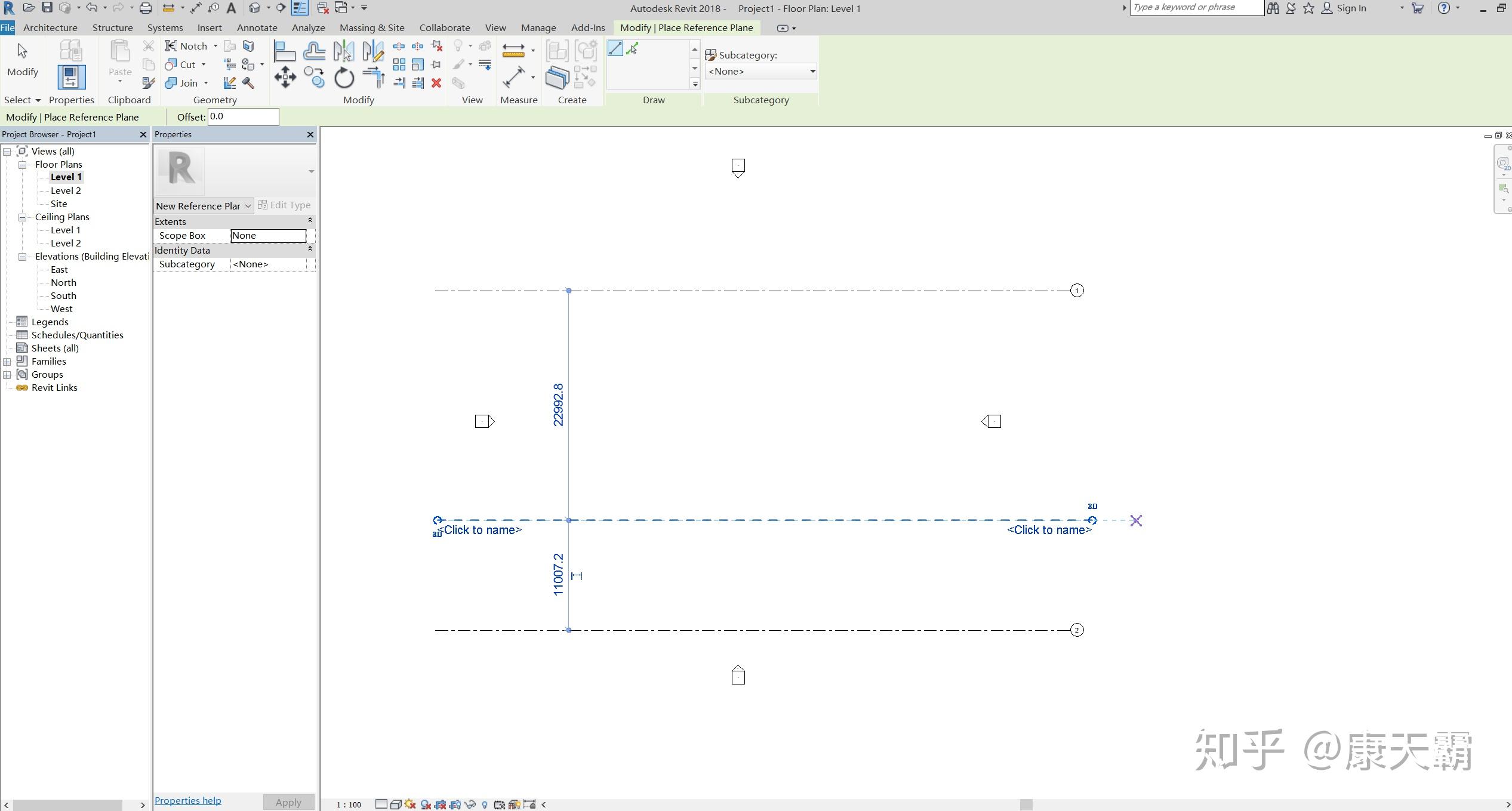The image size is (1512, 811).
Task: Select the Line draw tool
Action: tap(615, 49)
